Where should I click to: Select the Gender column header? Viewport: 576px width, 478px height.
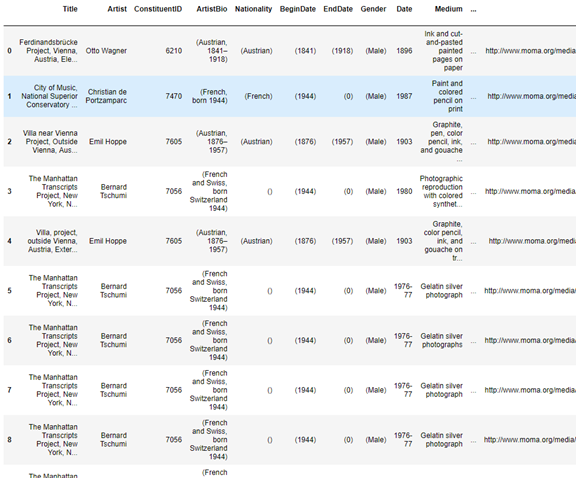[373, 9]
